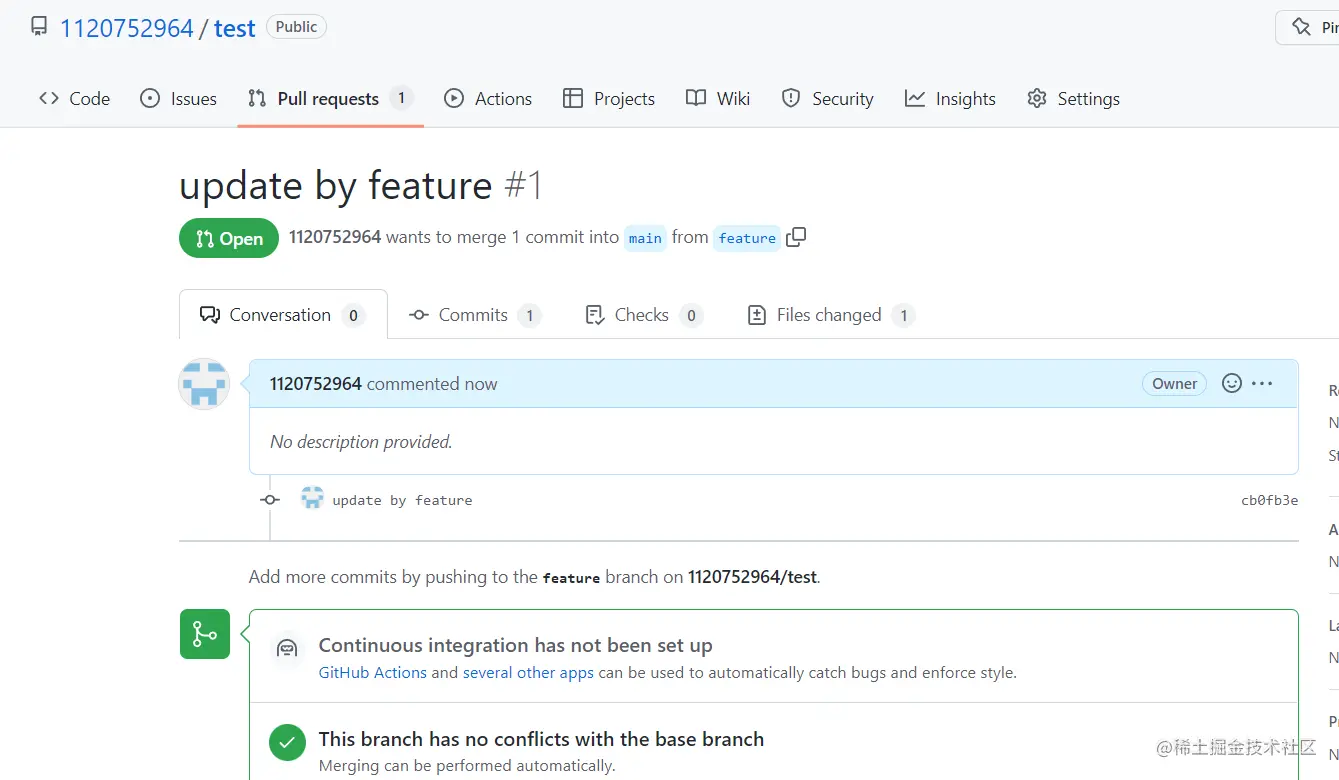Open the Code tab

(x=74, y=98)
